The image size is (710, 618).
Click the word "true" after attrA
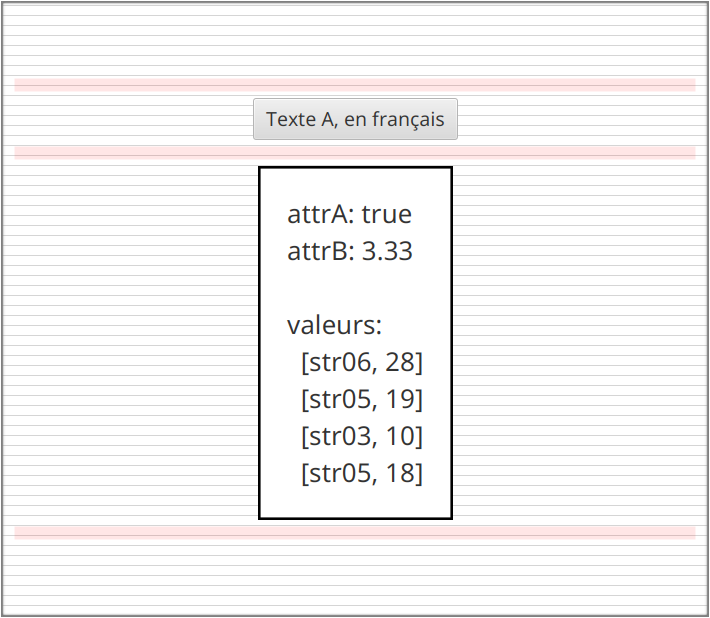tap(387, 214)
